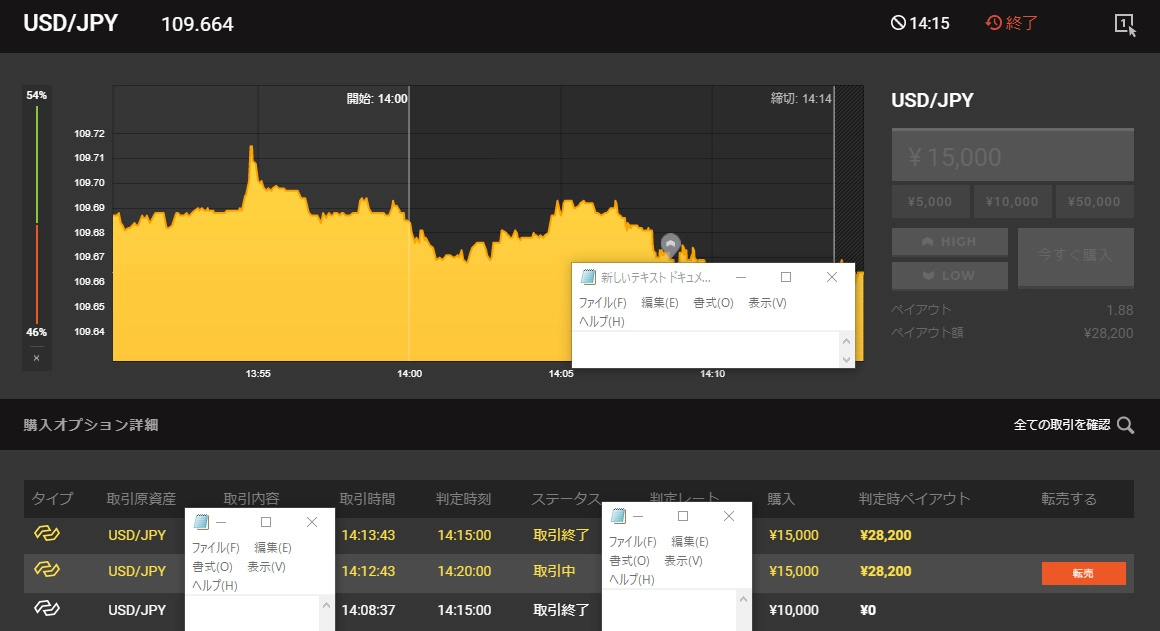This screenshot has width=1160, height=631.
Task: Select the HIGH option
Action: tap(950, 242)
